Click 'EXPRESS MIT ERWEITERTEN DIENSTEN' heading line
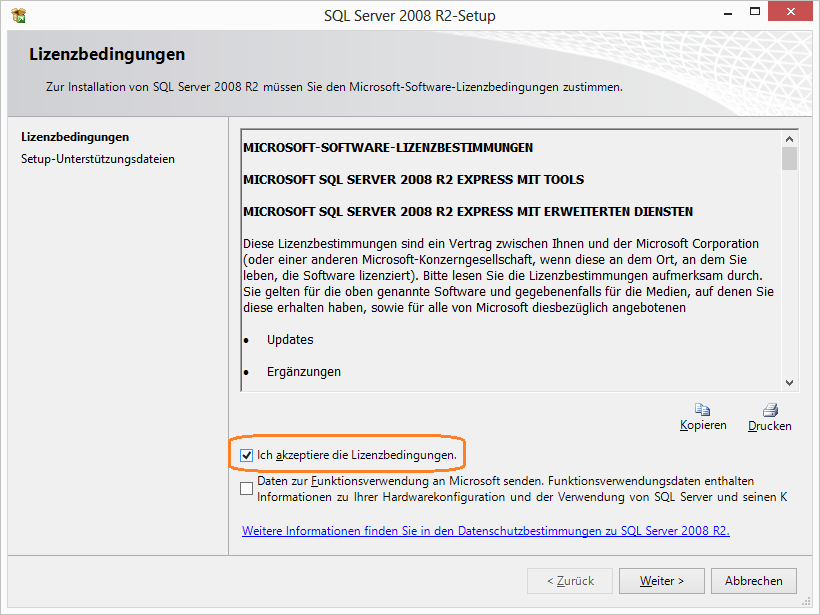The height and width of the screenshot is (615, 820). (x=468, y=212)
